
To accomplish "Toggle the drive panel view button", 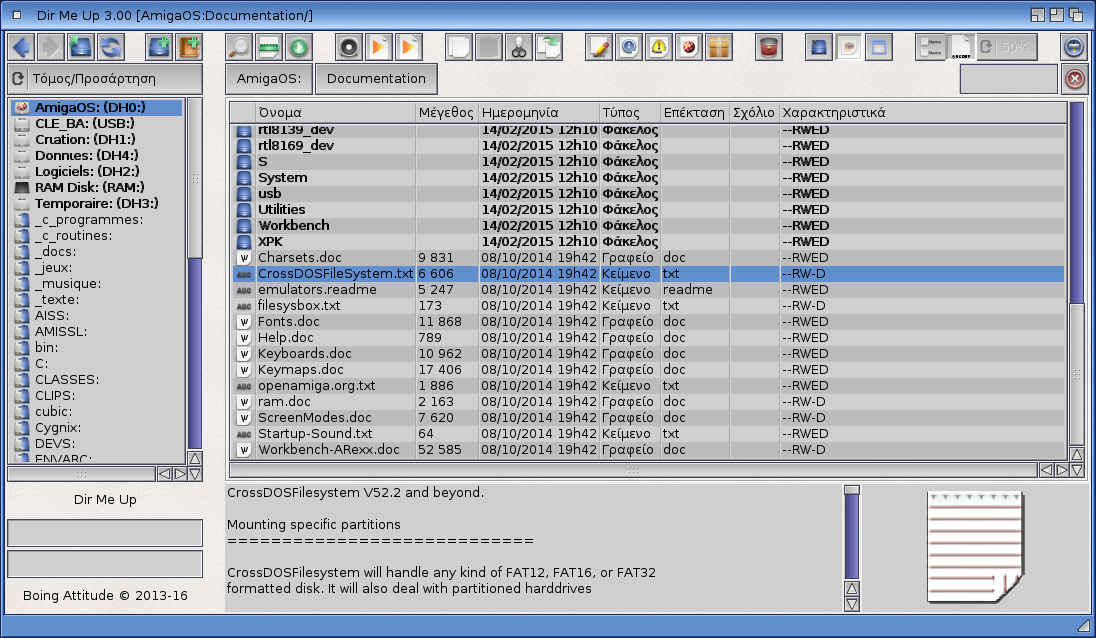I will click(820, 47).
